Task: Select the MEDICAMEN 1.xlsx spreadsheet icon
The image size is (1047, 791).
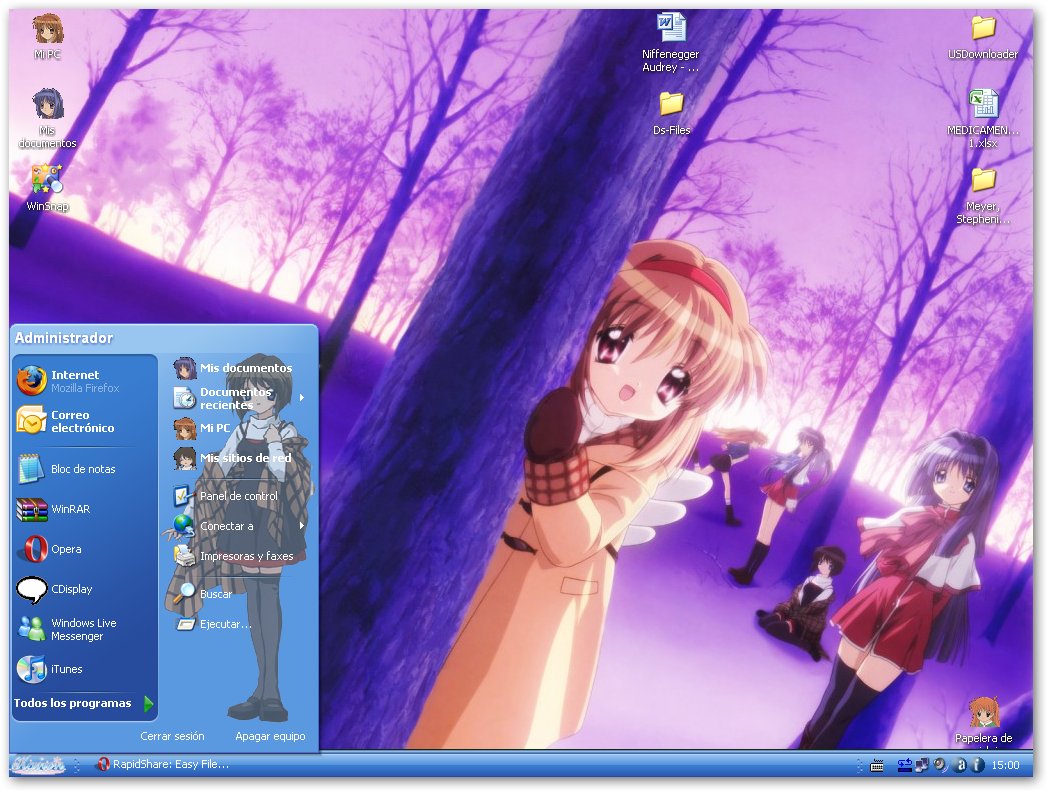Action: (x=983, y=119)
